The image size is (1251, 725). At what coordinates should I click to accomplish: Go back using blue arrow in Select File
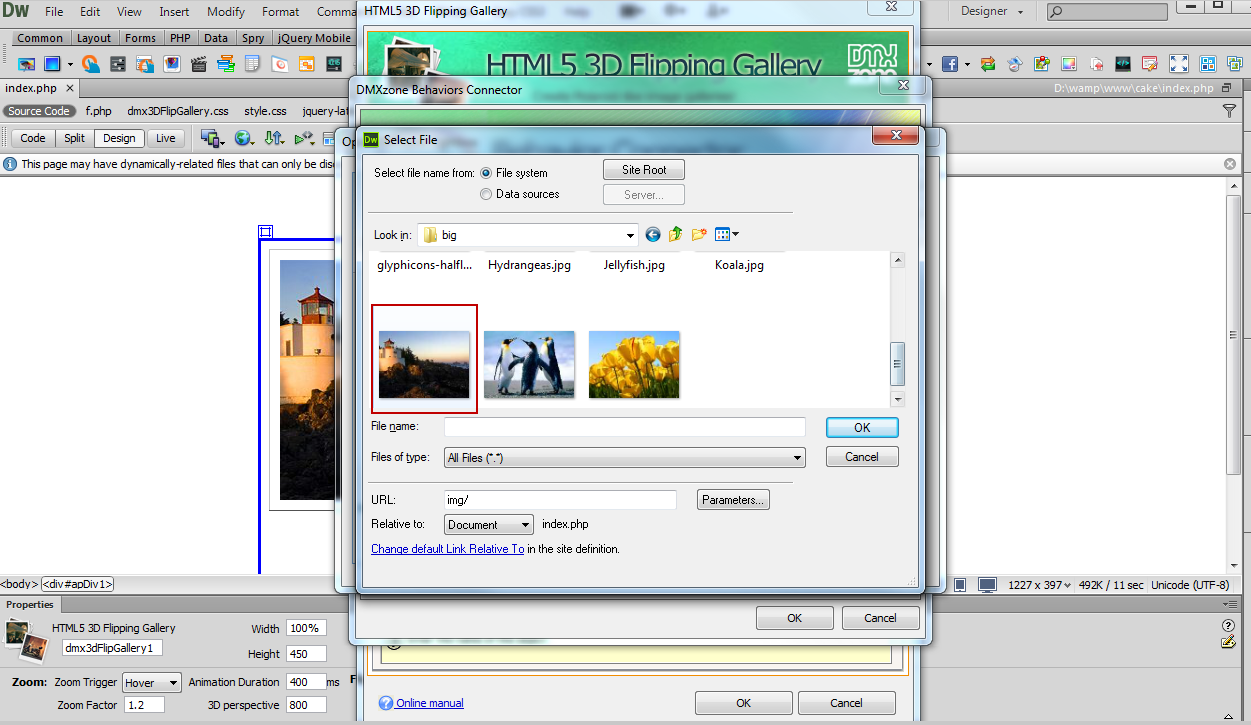[x=653, y=235]
